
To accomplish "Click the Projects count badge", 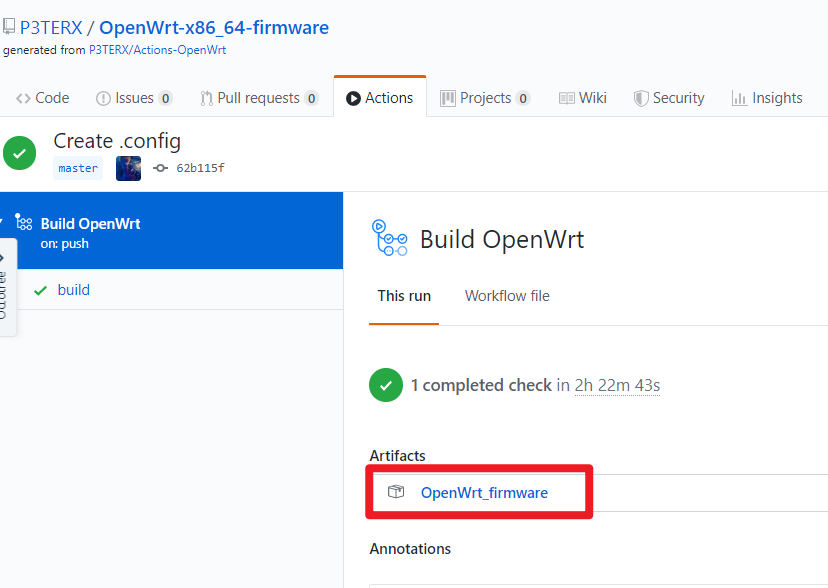I will [x=523, y=99].
